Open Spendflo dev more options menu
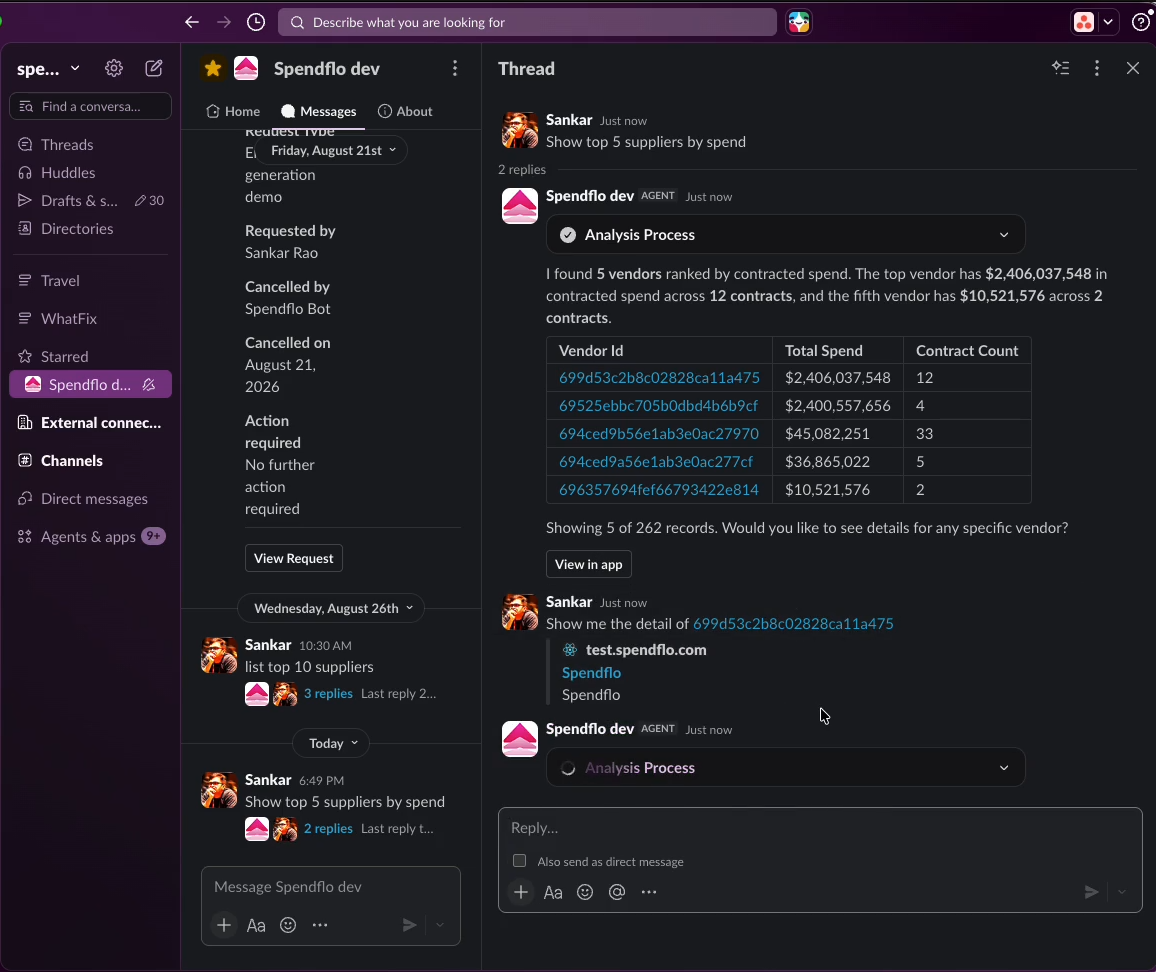 pos(455,69)
